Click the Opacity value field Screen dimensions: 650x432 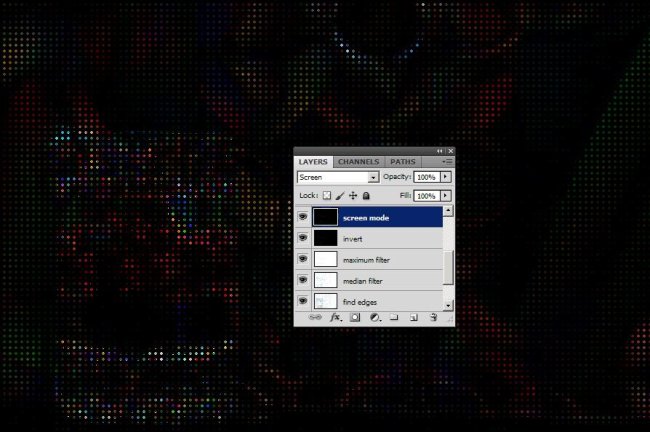pyautogui.click(x=427, y=177)
